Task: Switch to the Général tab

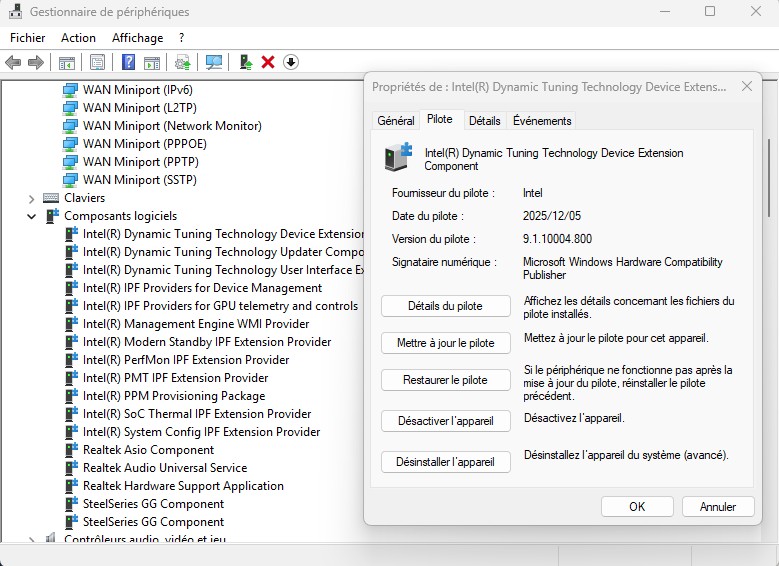Action: point(395,121)
